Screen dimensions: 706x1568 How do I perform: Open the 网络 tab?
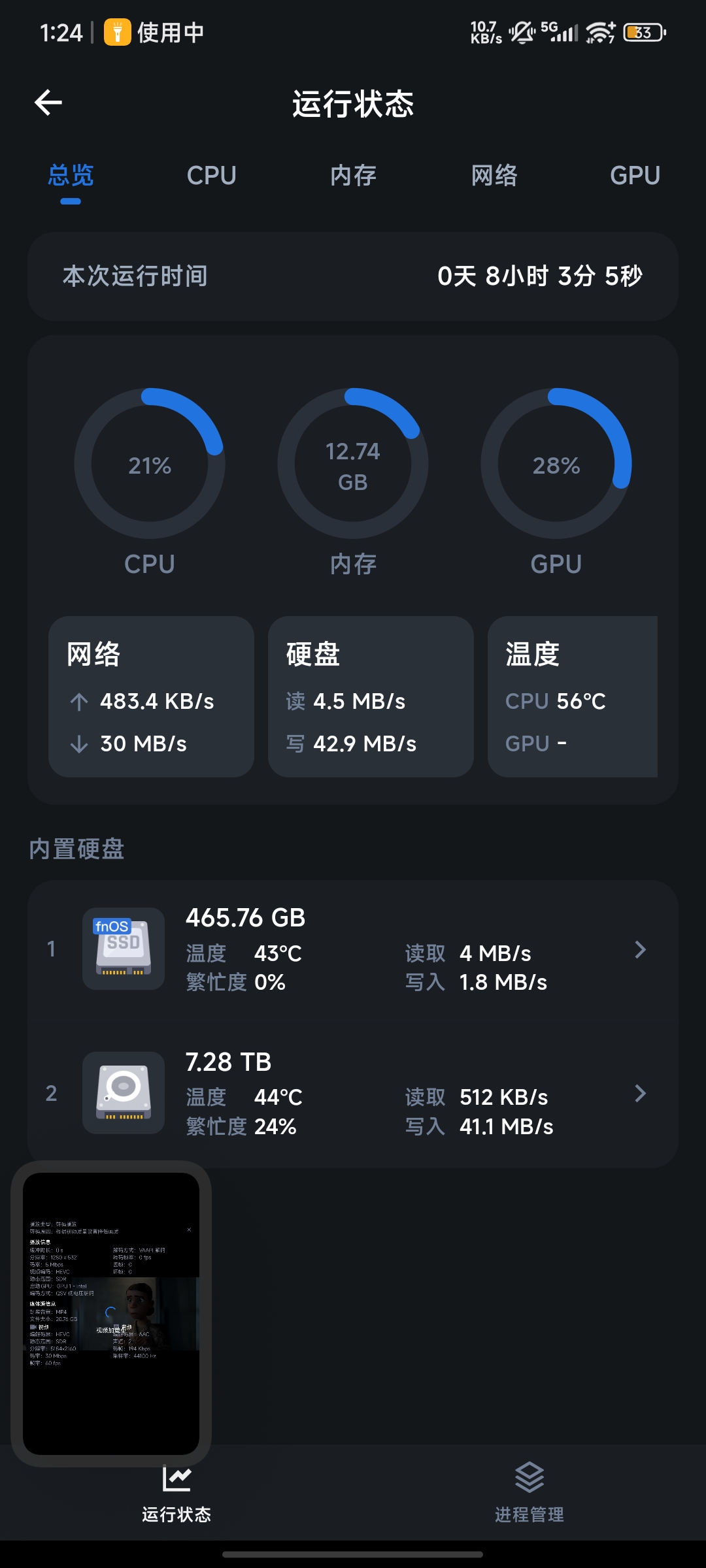click(494, 175)
